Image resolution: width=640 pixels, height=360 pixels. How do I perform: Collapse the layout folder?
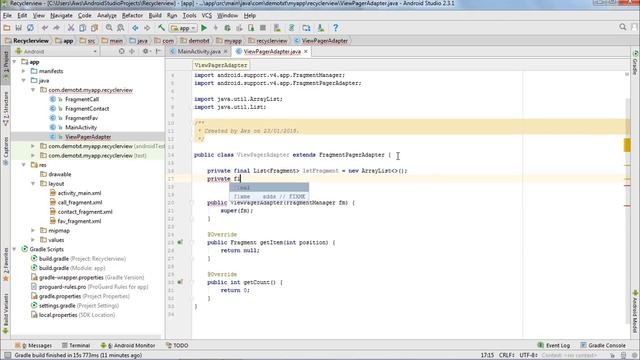click(x=33, y=184)
